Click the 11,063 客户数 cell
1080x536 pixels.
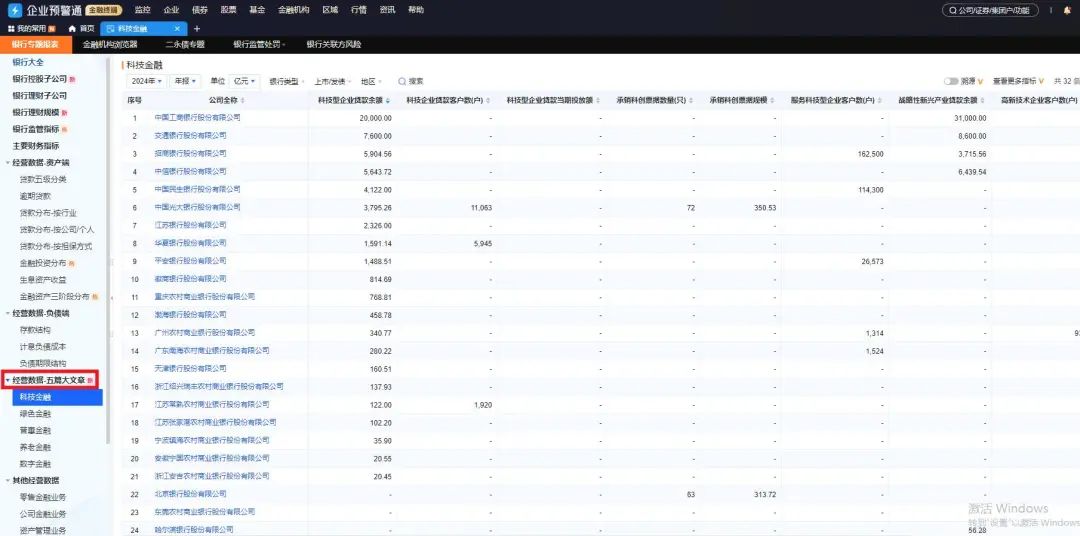point(481,207)
